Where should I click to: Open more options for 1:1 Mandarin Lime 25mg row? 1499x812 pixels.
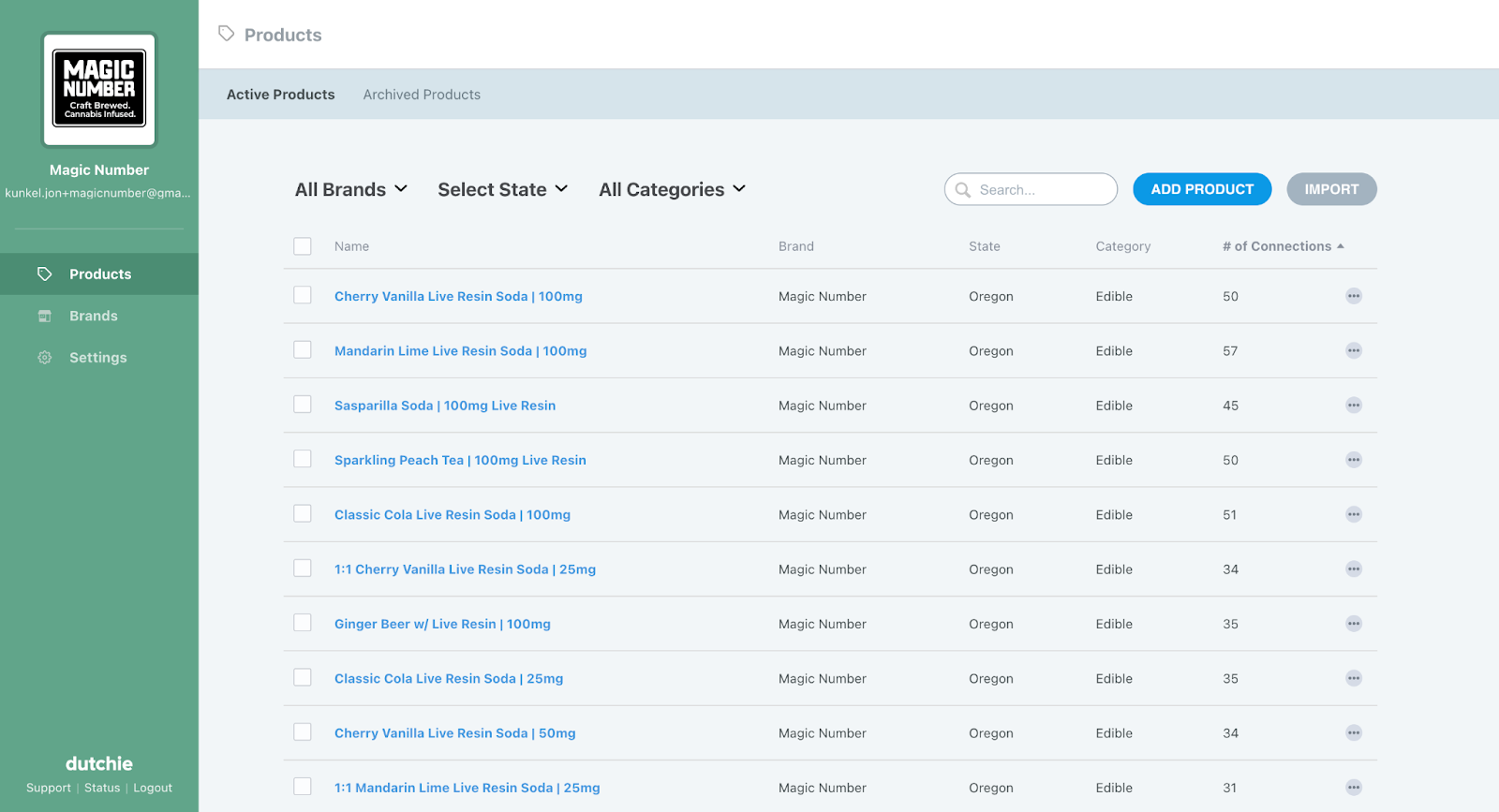pyautogui.click(x=1354, y=788)
